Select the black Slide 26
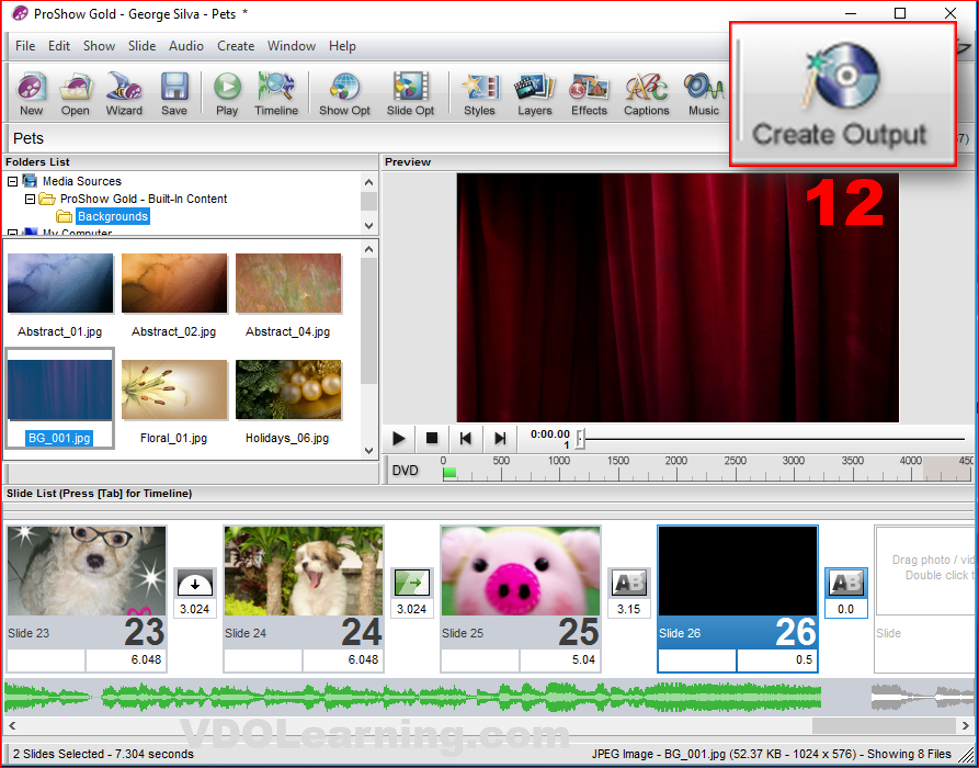The image size is (979, 768). click(x=737, y=571)
